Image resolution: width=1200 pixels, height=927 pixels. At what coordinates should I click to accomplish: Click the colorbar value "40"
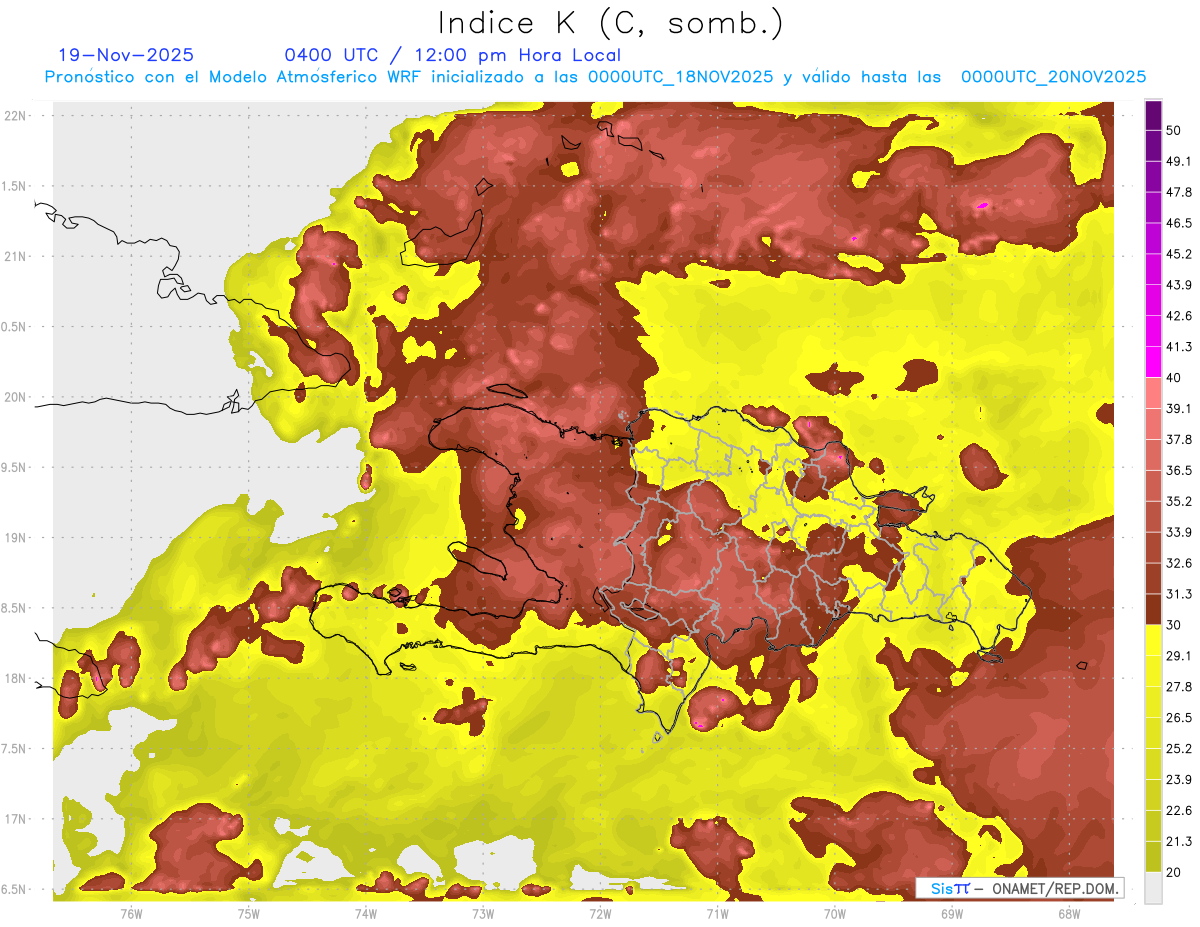(1174, 378)
